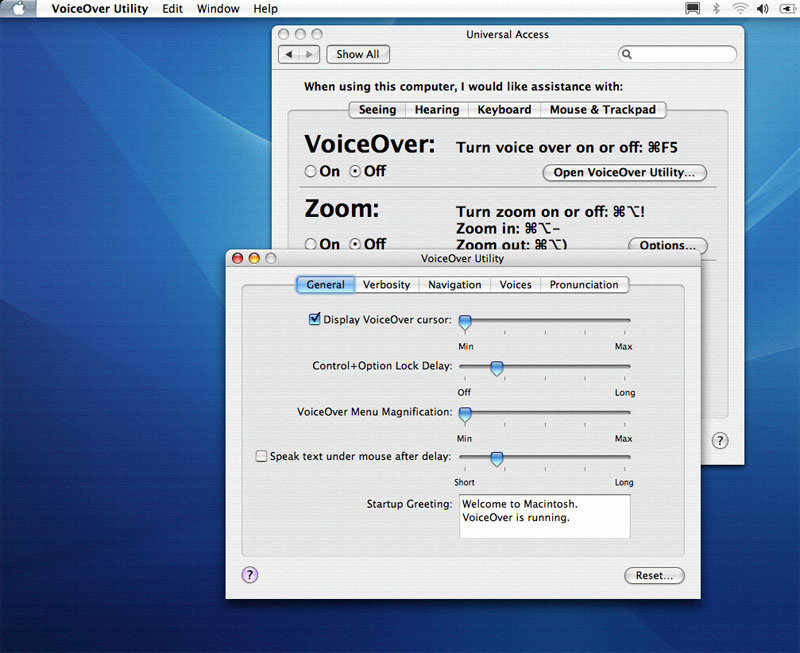The image size is (800, 653).
Task: Click the Show All button
Action: pos(358,55)
